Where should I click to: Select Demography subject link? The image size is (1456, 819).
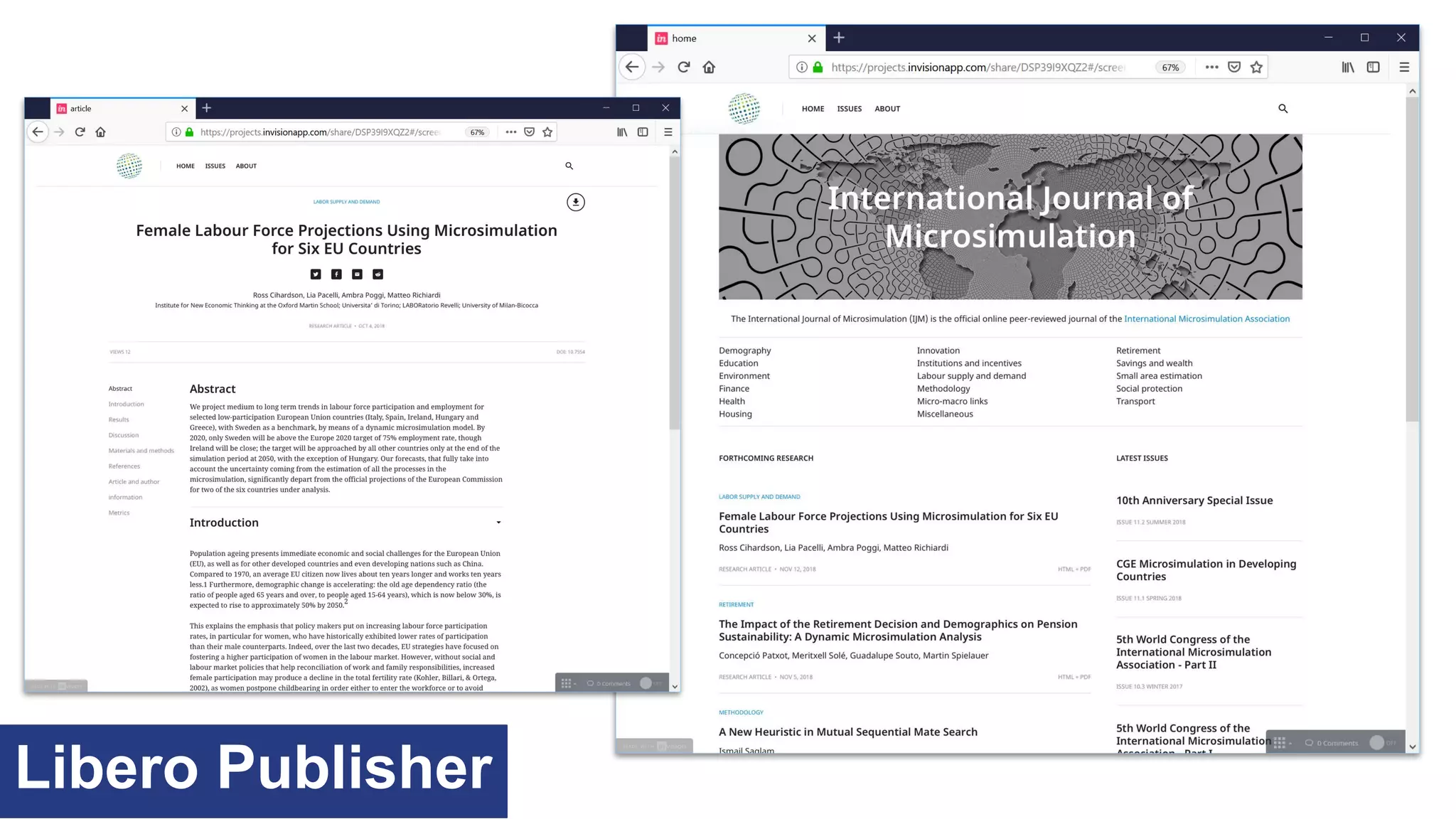(744, 350)
